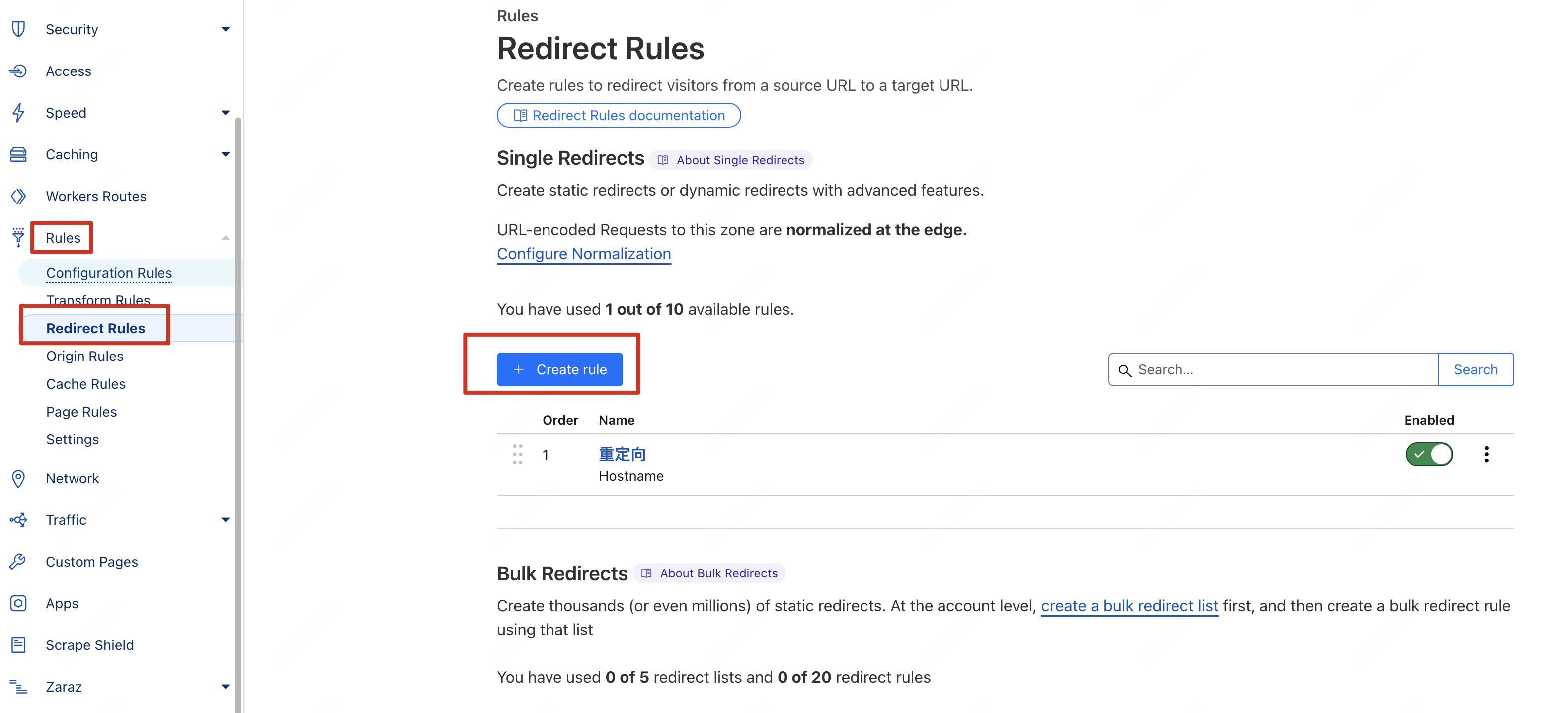This screenshot has height=713, width=1568.
Task: Click the Security shield icon
Action: [x=18, y=29]
